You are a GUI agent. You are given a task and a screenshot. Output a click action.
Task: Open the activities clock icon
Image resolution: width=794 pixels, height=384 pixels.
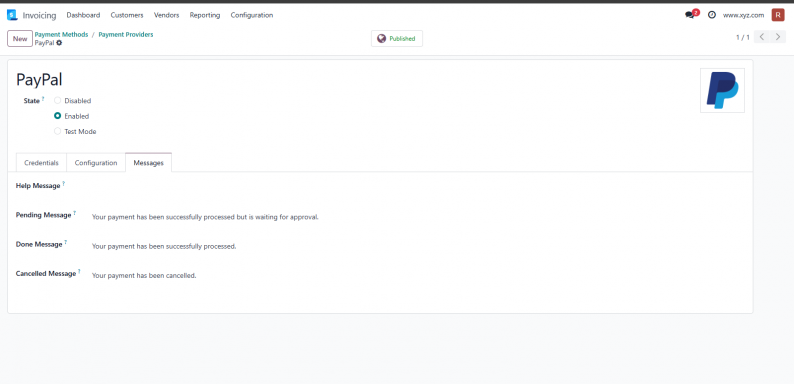pos(711,15)
